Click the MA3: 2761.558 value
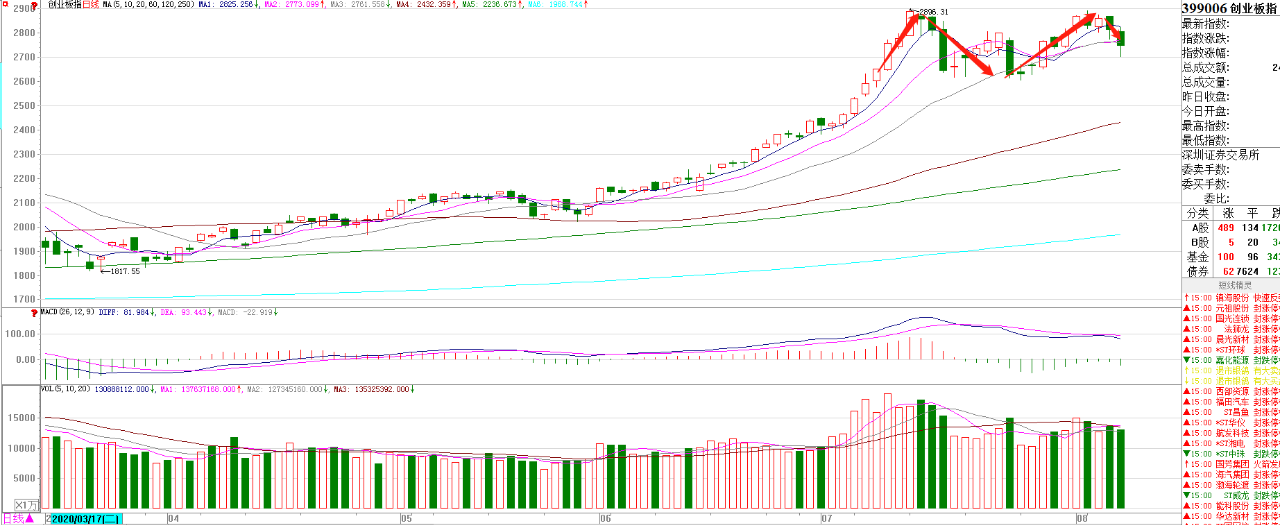The width and height of the screenshot is (1280, 525). (x=360, y=5)
